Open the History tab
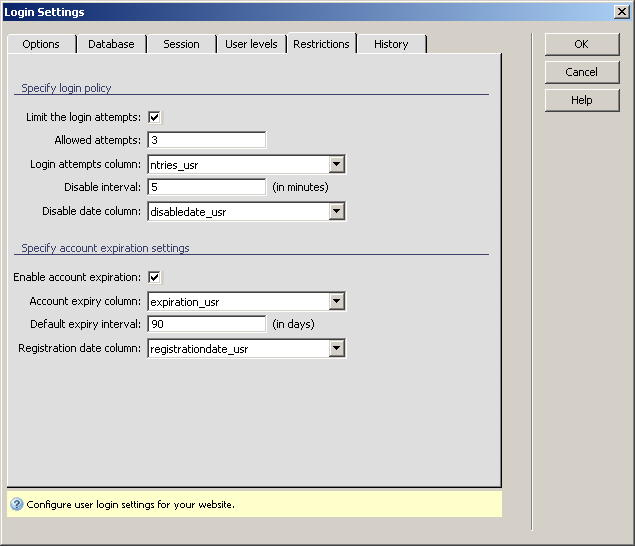 click(391, 44)
